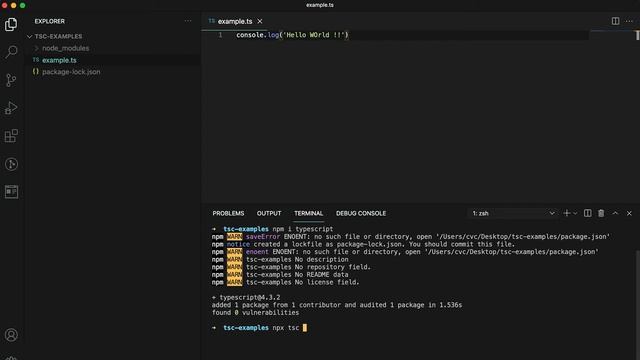The width and height of the screenshot is (640, 360).
Task: Switch to the PROBLEMS tab
Action: (x=228, y=213)
